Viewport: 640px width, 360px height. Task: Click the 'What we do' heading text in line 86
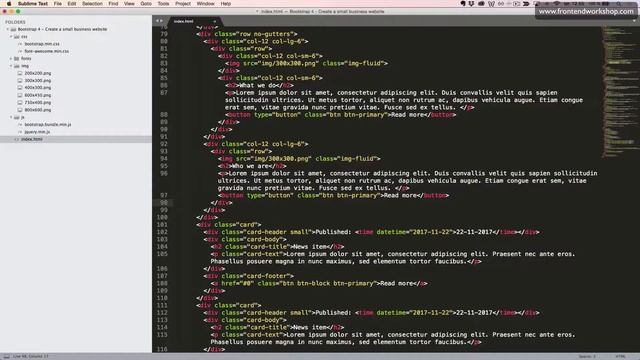pos(259,85)
